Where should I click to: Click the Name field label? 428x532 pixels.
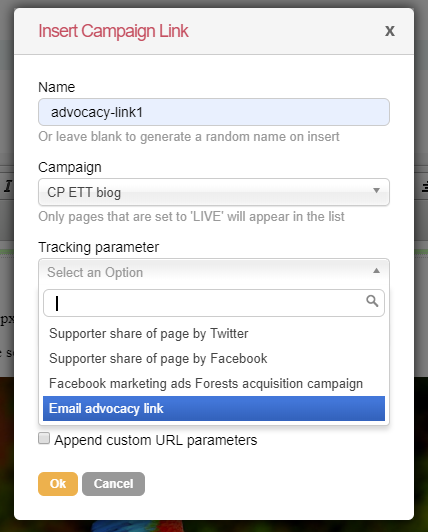[x=56, y=87]
